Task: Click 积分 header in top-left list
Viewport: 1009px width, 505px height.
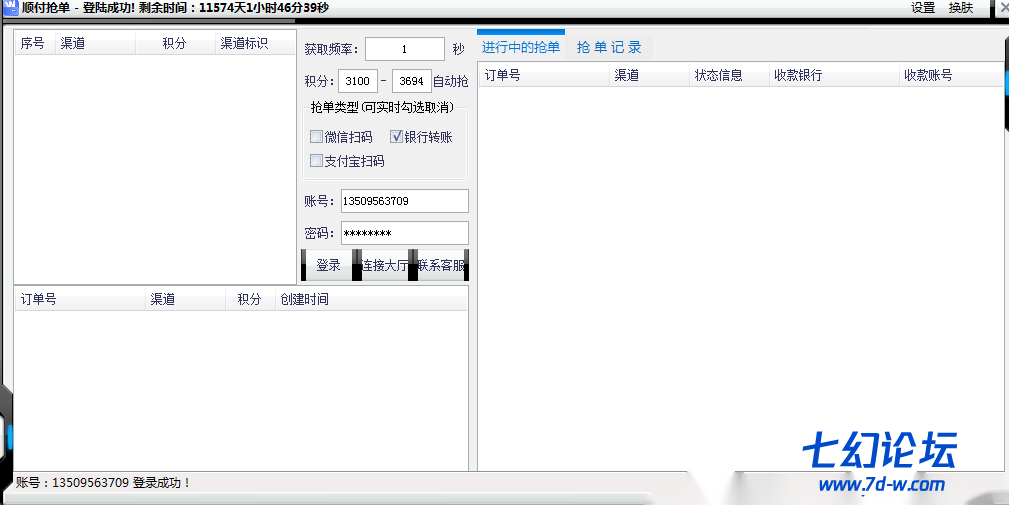Action: 175,43
